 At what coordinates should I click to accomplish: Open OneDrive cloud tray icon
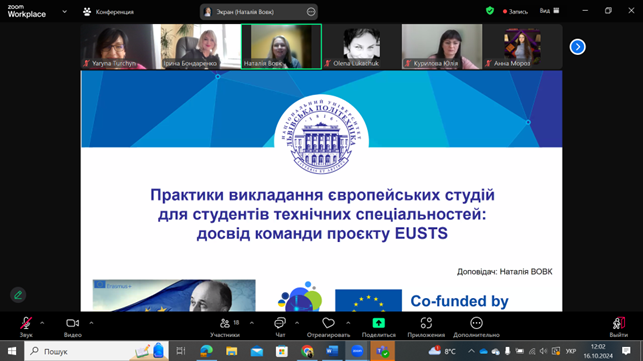click(483, 351)
